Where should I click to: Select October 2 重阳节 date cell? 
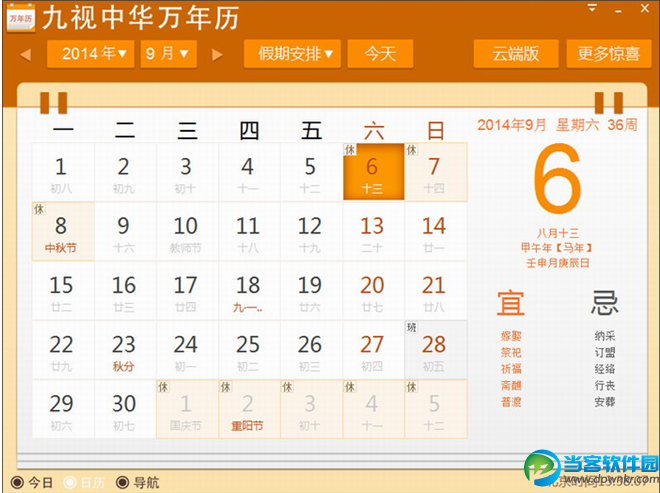(x=249, y=409)
